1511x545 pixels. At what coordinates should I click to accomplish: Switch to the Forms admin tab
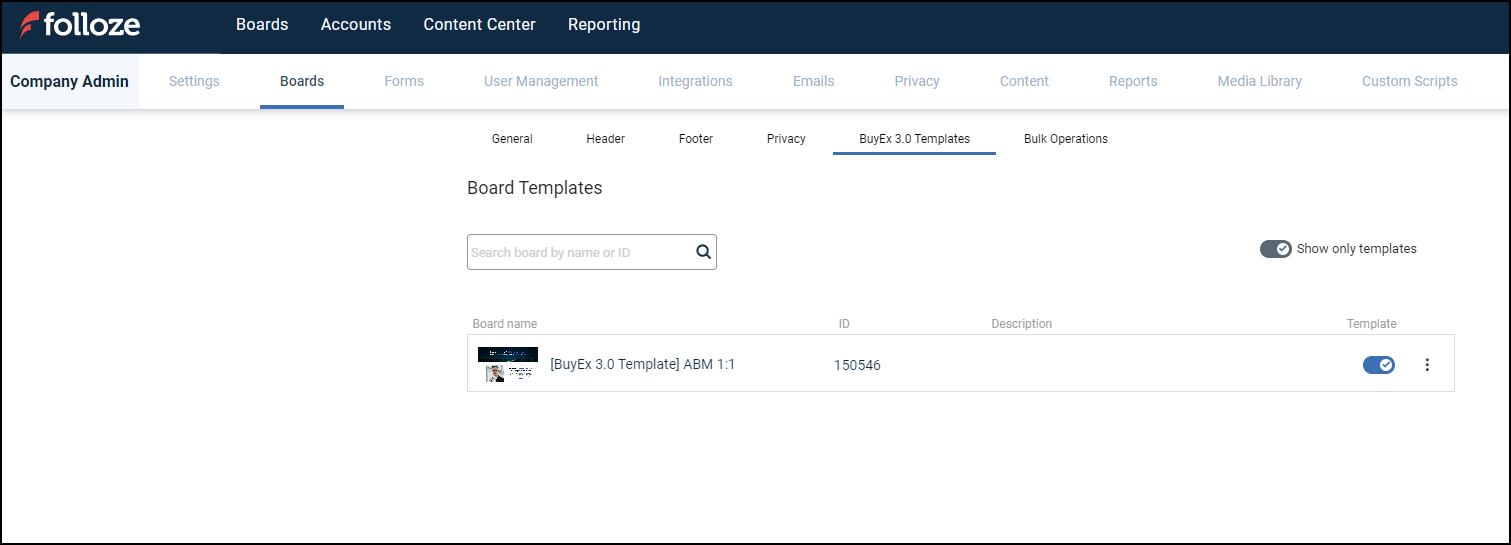(404, 82)
